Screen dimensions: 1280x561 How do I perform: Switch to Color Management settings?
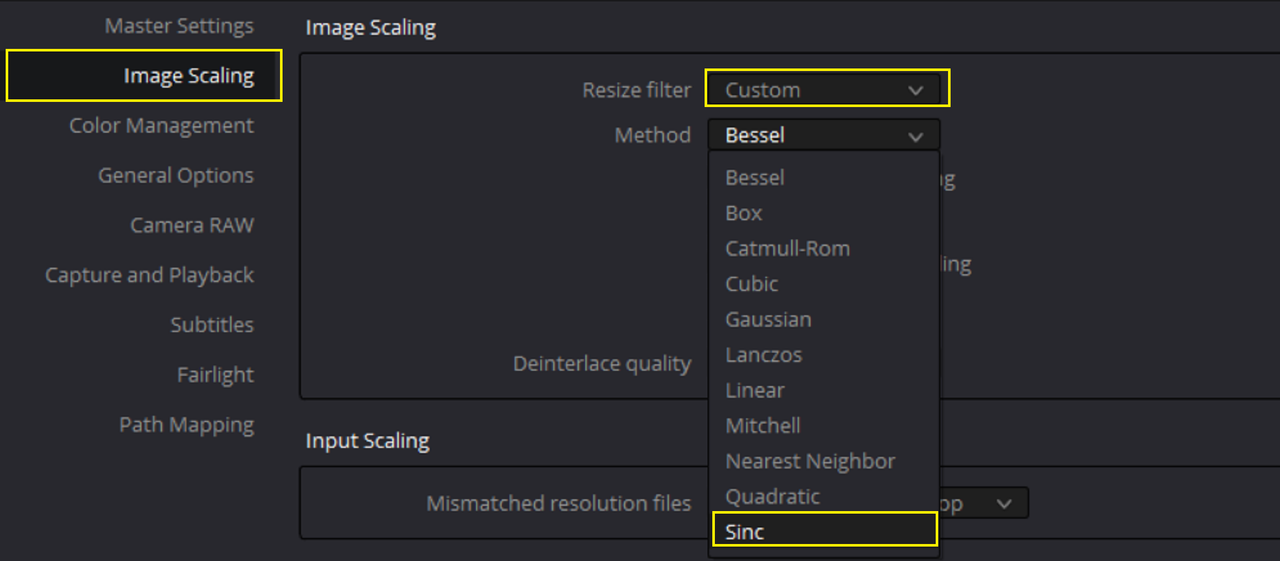(x=161, y=126)
